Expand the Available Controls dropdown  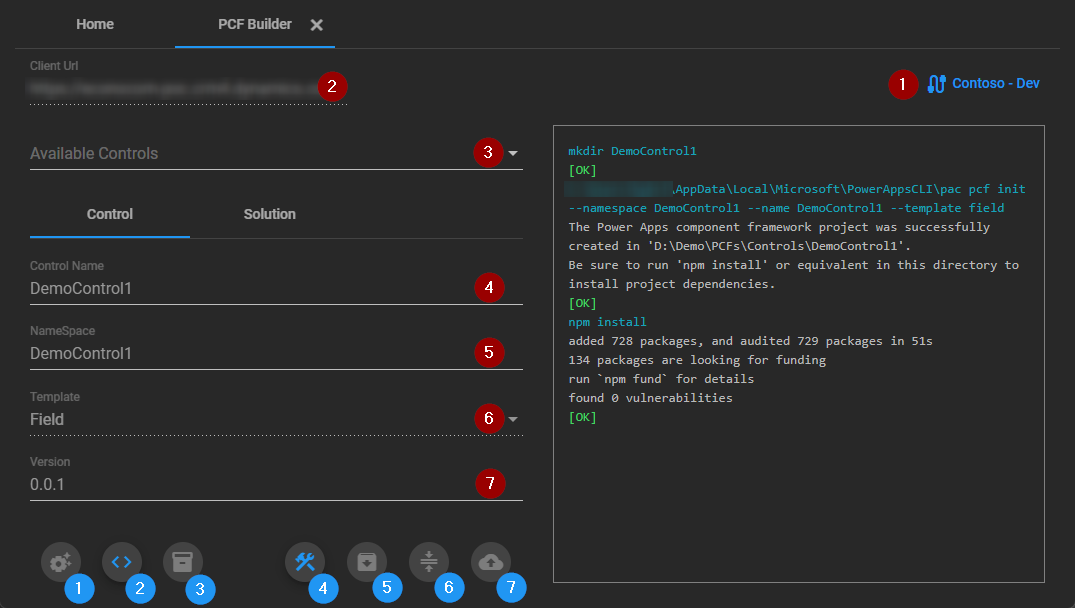tap(513, 154)
